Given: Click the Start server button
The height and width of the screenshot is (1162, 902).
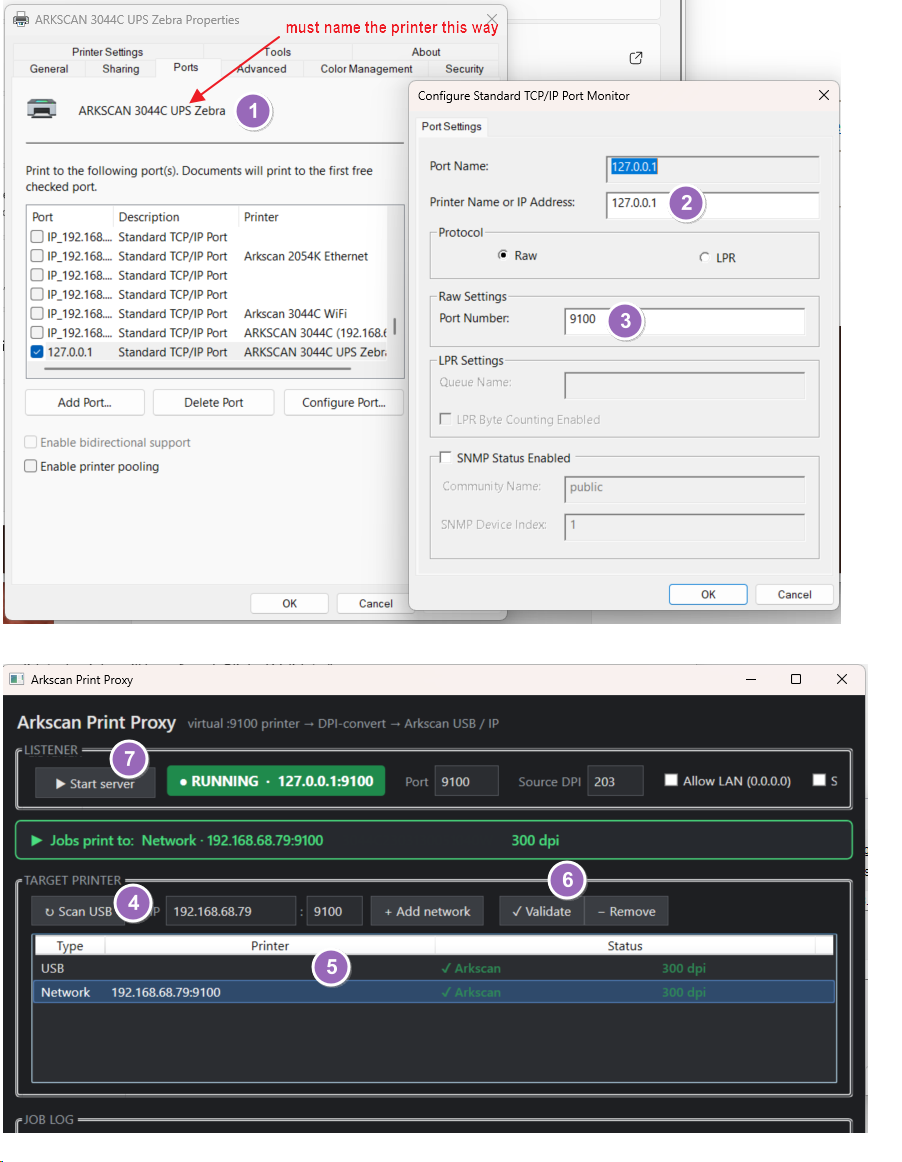Looking at the screenshot, I should 96,783.
